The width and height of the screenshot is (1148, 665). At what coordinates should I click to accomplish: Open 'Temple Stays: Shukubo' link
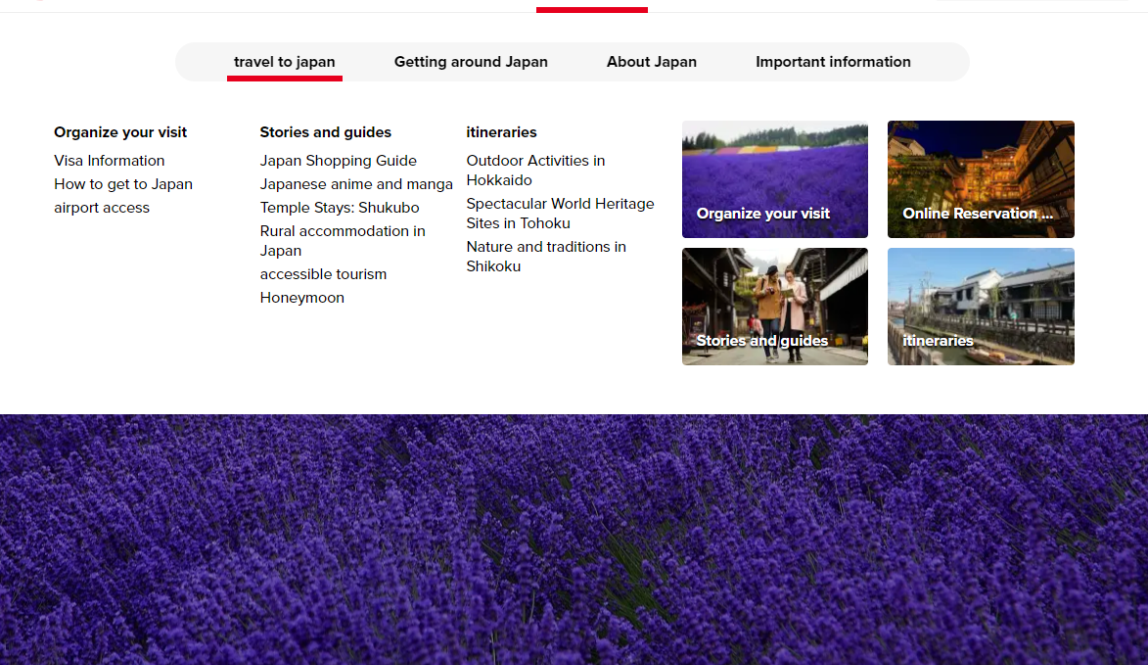click(339, 208)
